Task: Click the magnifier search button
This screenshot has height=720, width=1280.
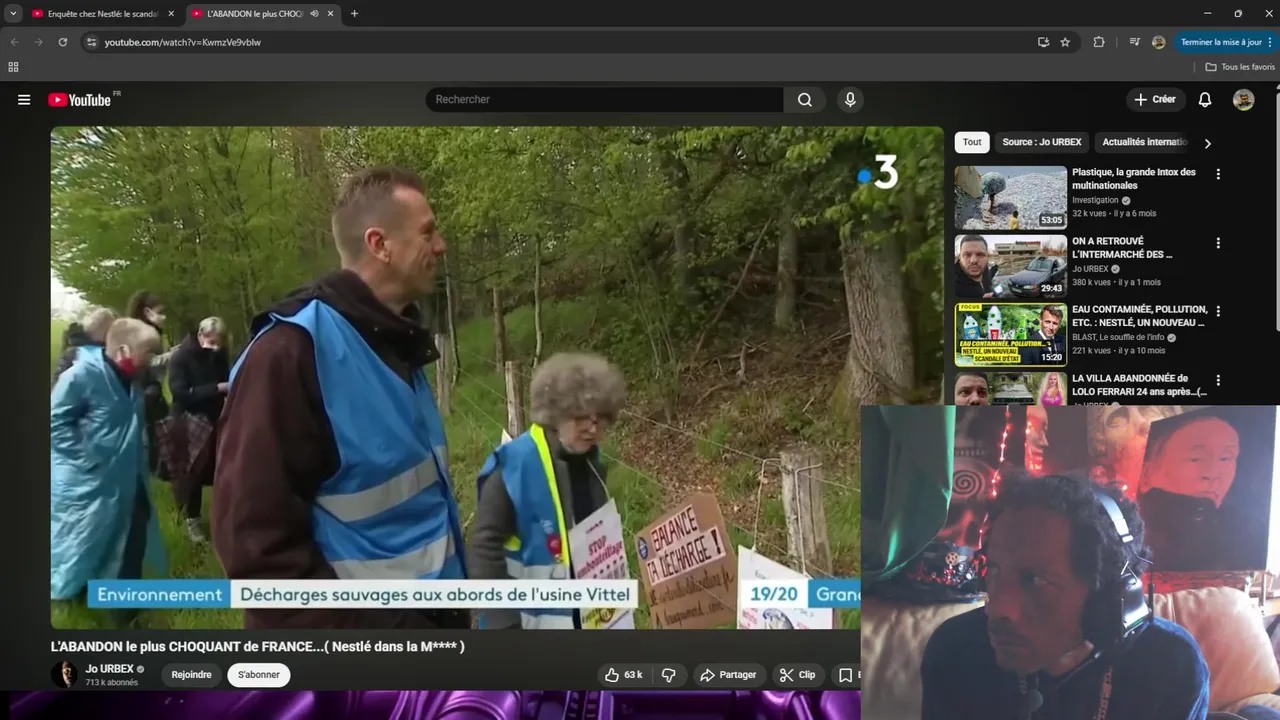Action: coord(805,99)
